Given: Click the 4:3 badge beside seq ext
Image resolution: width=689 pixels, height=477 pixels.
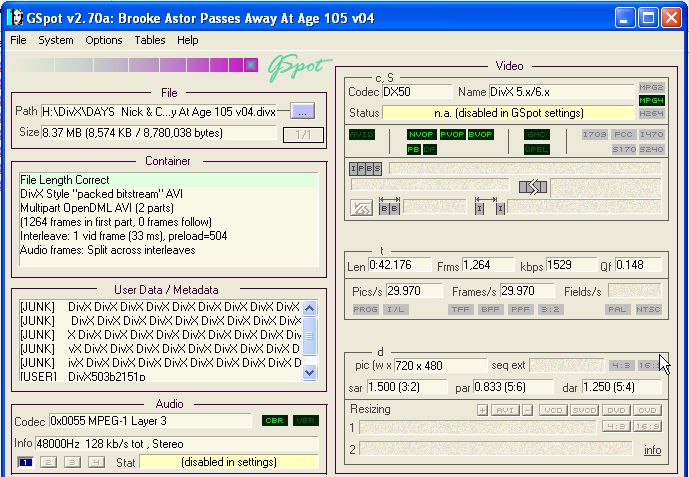Looking at the screenshot, I should (621, 365).
